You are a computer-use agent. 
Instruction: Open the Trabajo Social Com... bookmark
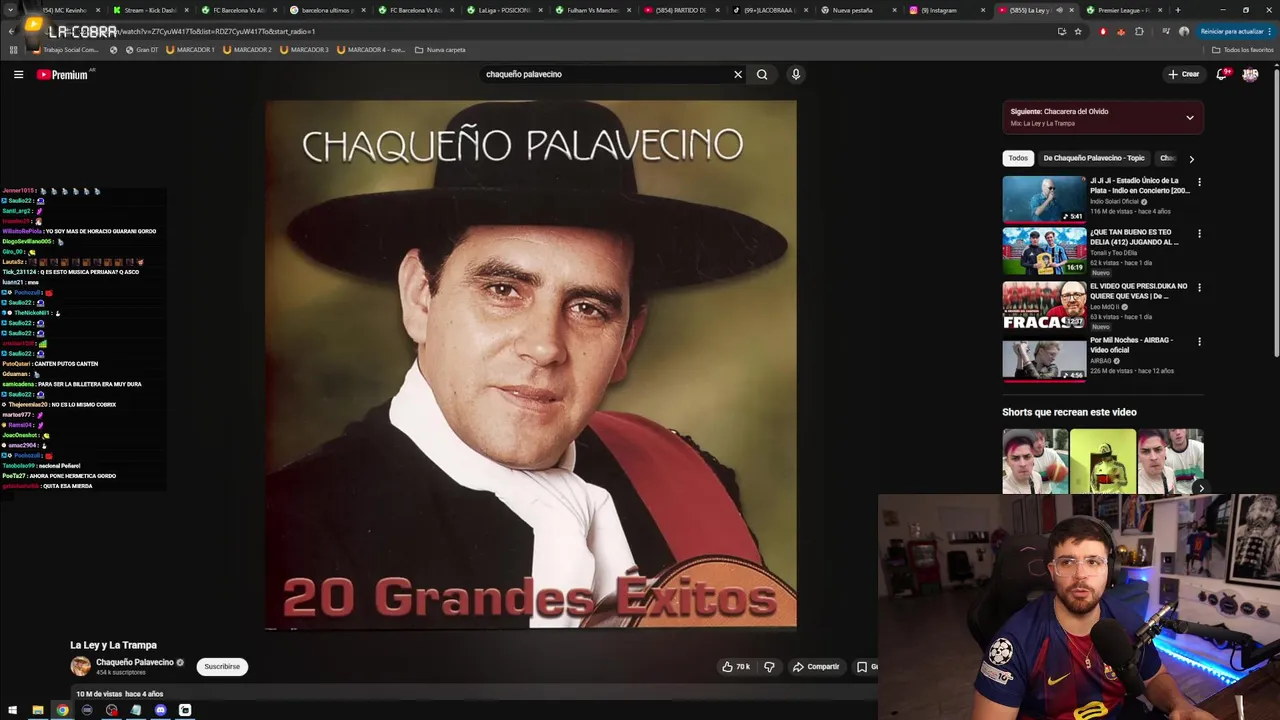point(66,49)
